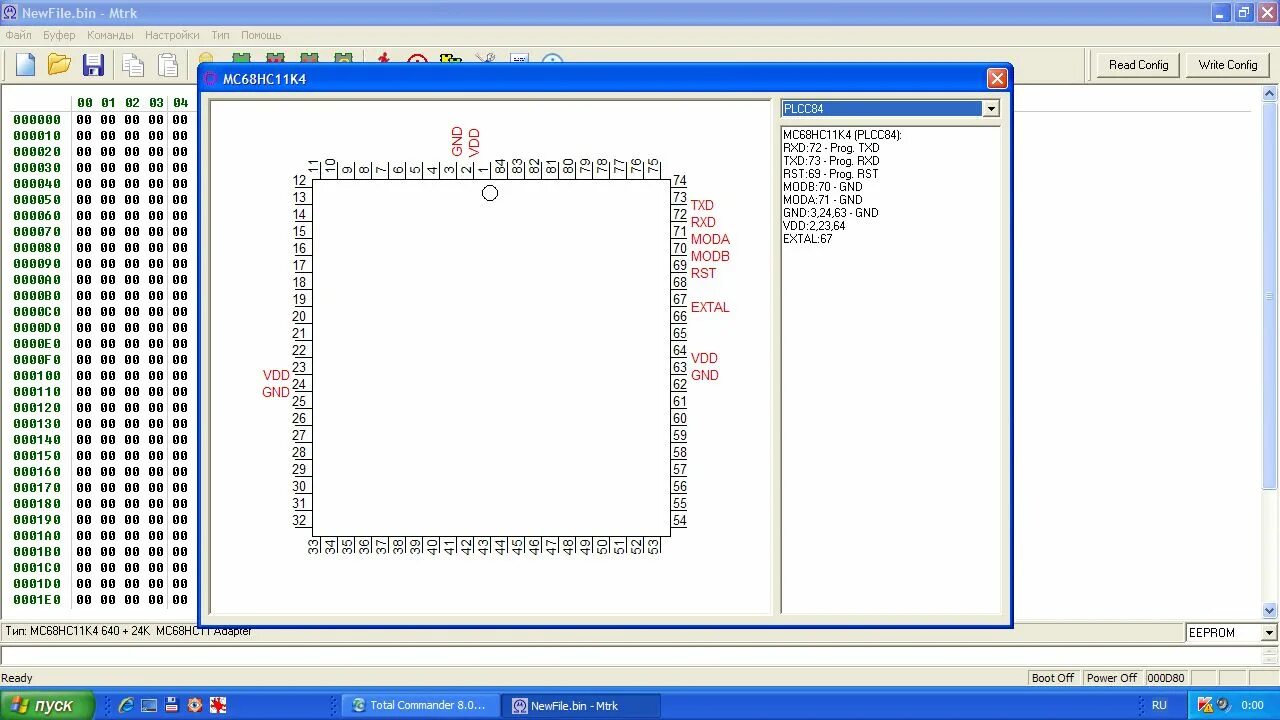Image resolution: width=1280 pixels, height=720 pixels.
Task: Click the main window scrollbar down arrow
Action: 1270,610
